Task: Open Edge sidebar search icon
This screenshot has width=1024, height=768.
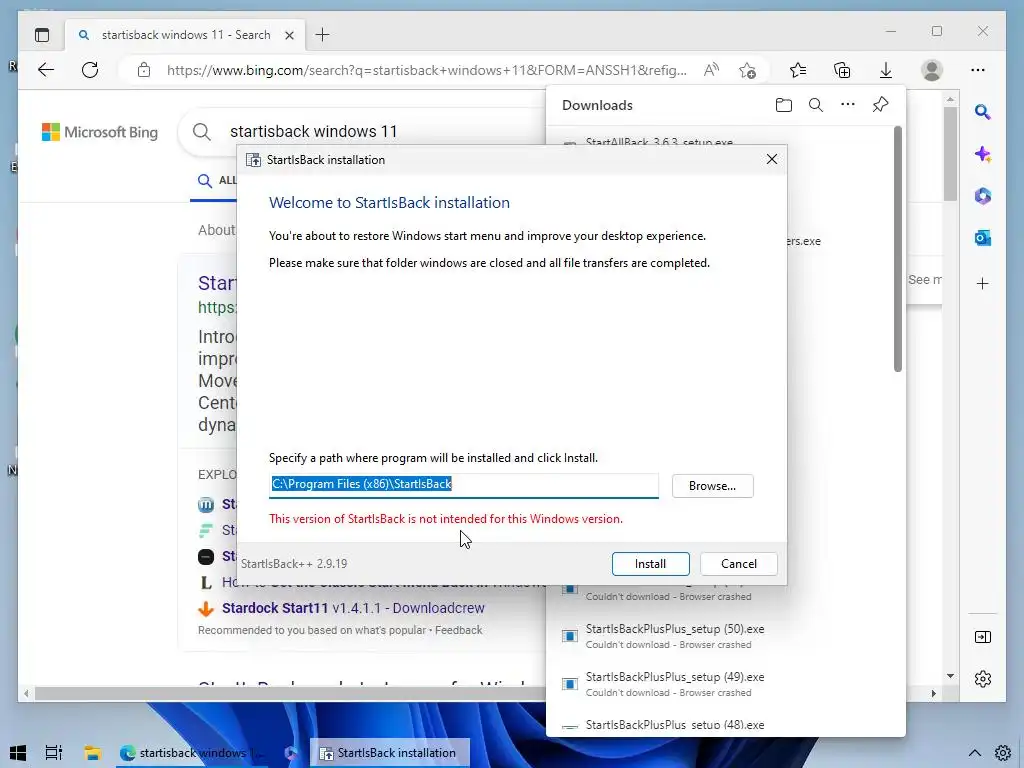Action: [983, 112]
